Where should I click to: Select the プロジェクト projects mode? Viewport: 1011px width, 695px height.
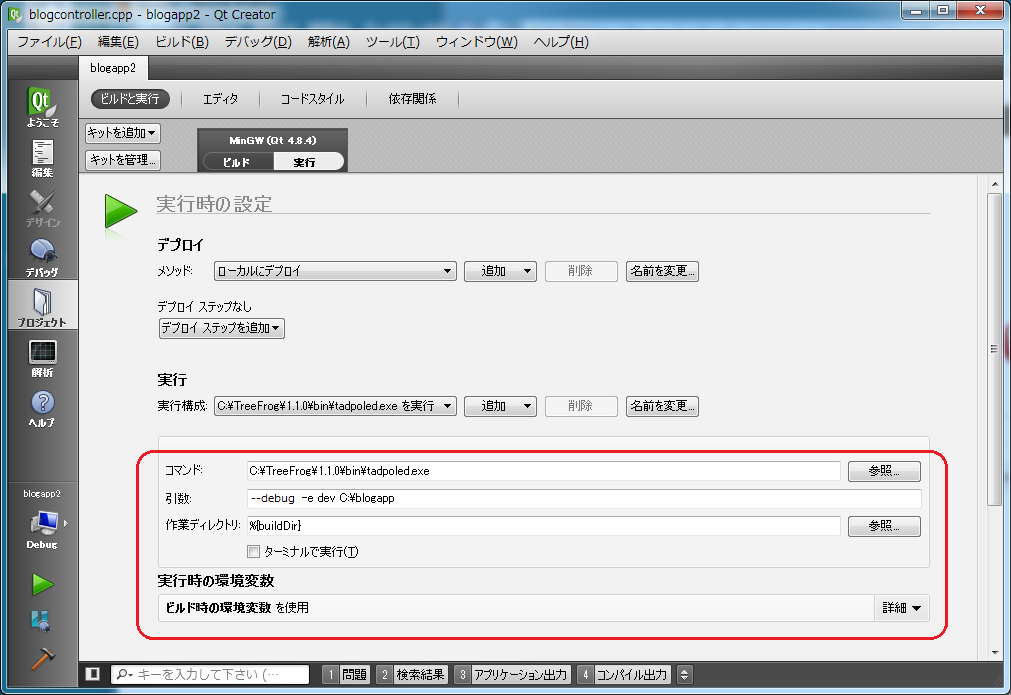tap(43, 307)
